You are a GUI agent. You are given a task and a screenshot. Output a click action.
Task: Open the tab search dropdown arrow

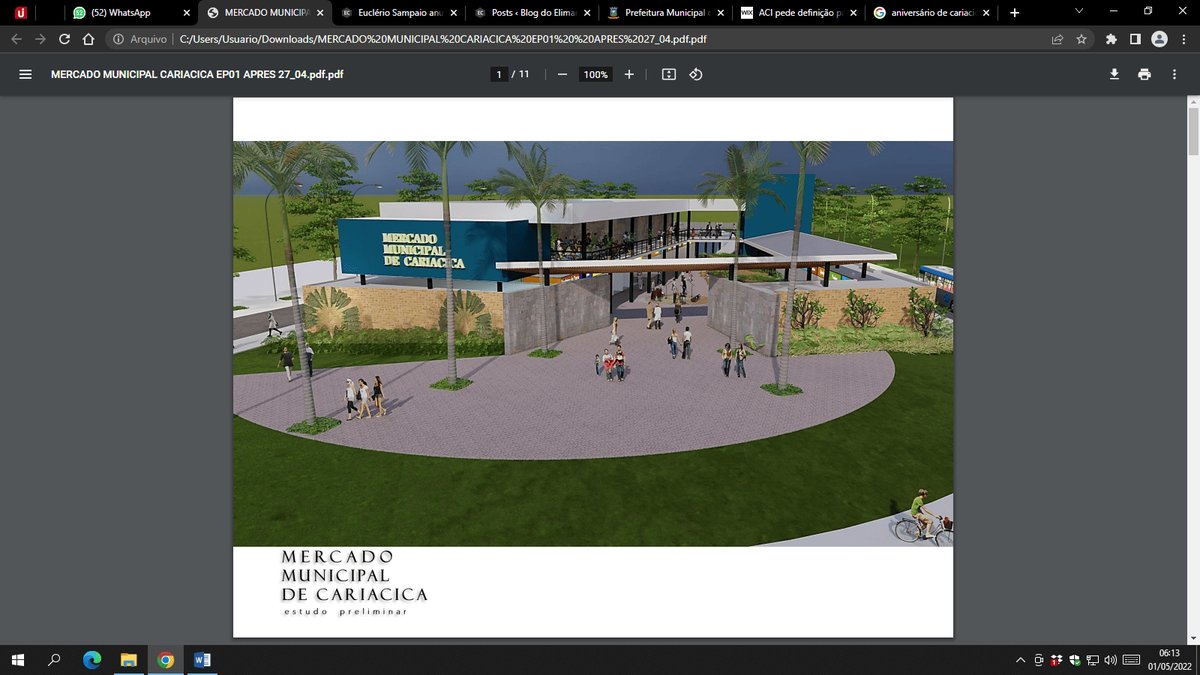coord(1078,12)
